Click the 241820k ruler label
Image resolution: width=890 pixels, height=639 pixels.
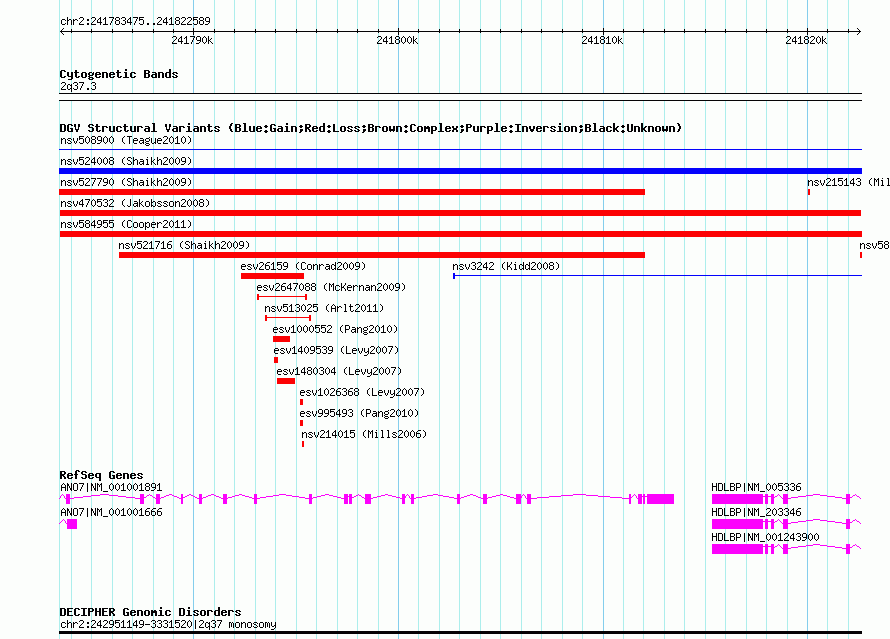pyautogui.click(x=806, y=40)
